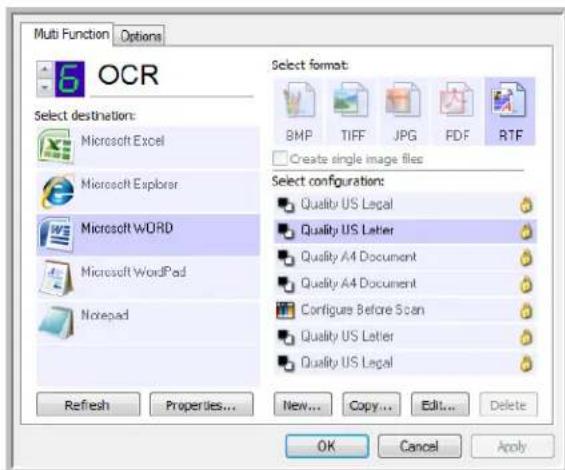Click the Copy... configuration button
Viewport: 565px width, 470px height.
371,405
